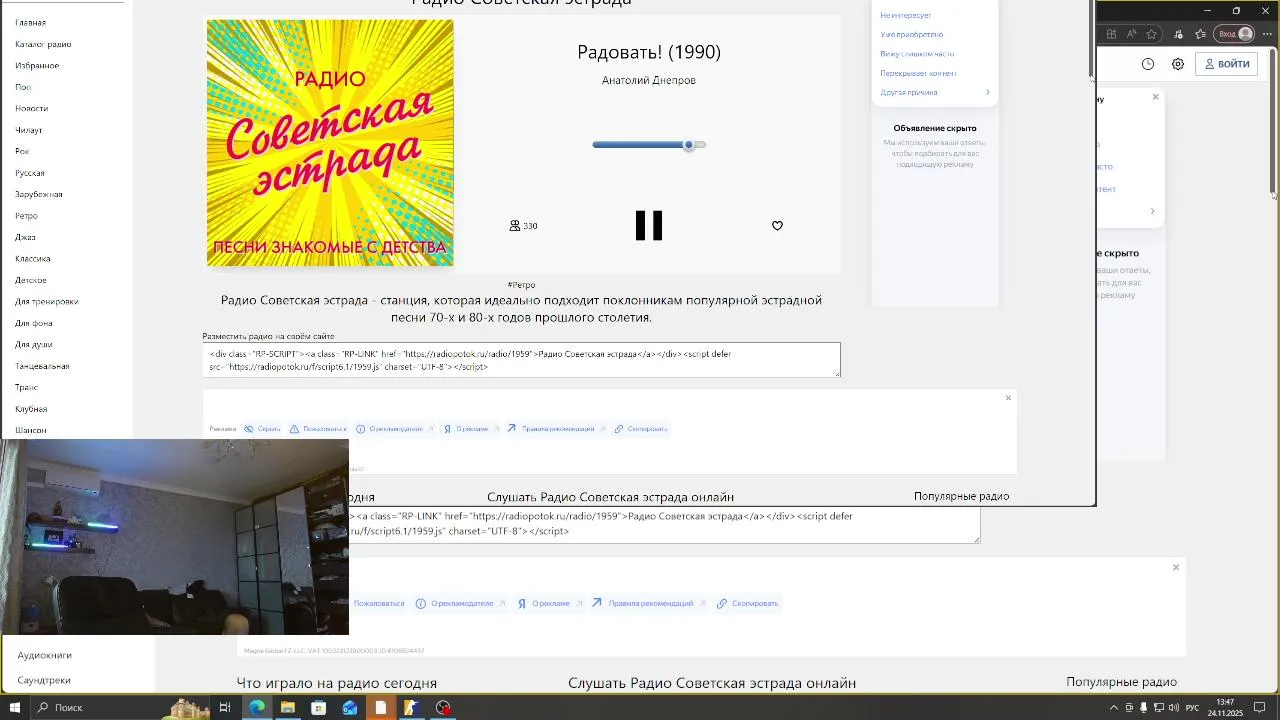
Task: Select the Транс genre in sidebar
Action: pos(26,387)
